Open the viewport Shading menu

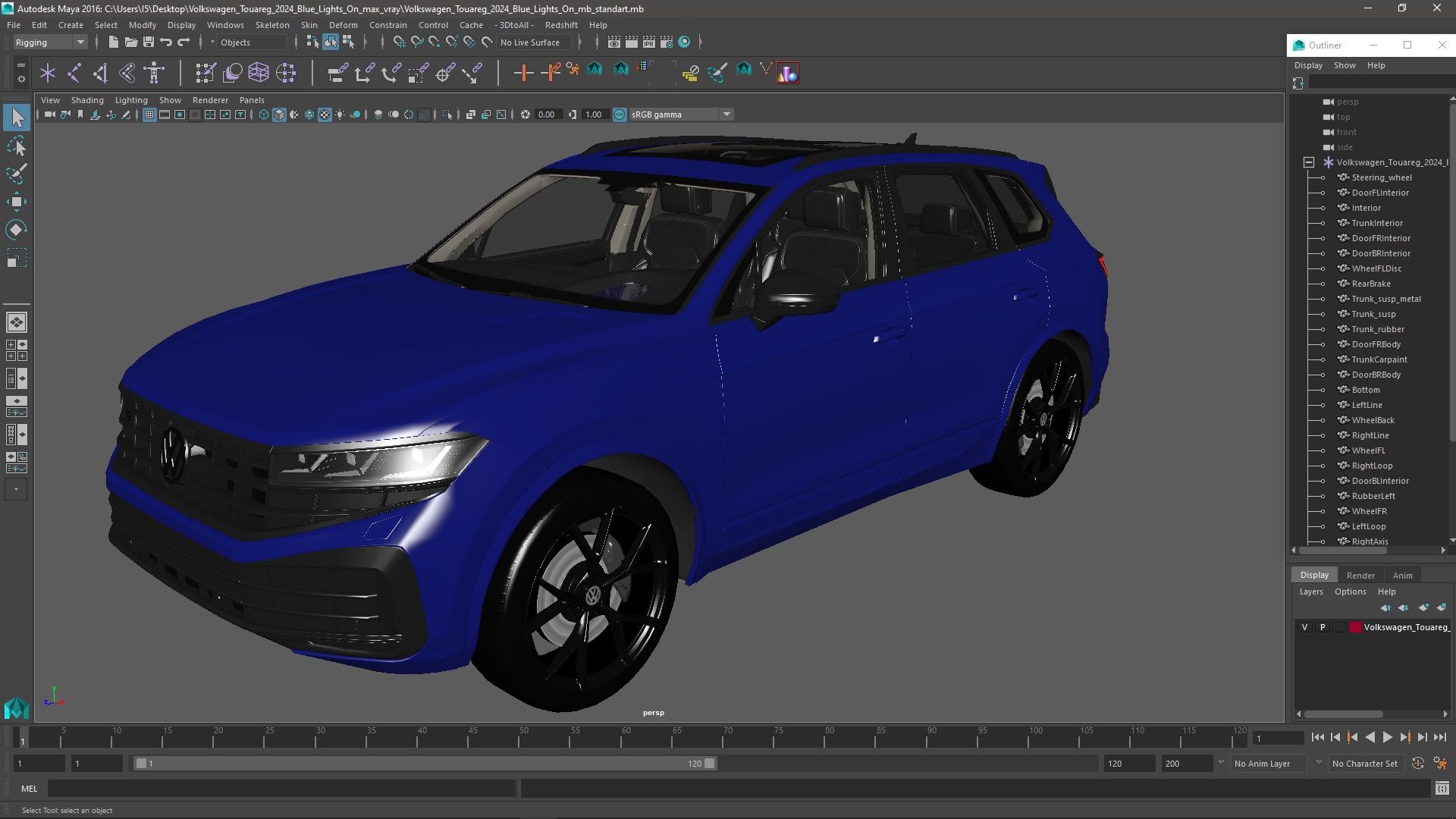point(87,100)
